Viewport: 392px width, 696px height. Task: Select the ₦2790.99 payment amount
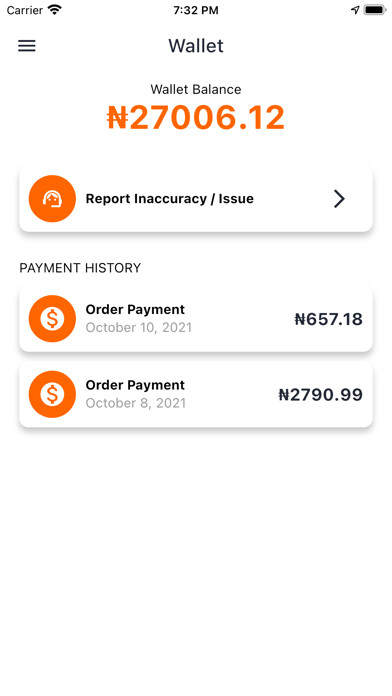[321, 395]
